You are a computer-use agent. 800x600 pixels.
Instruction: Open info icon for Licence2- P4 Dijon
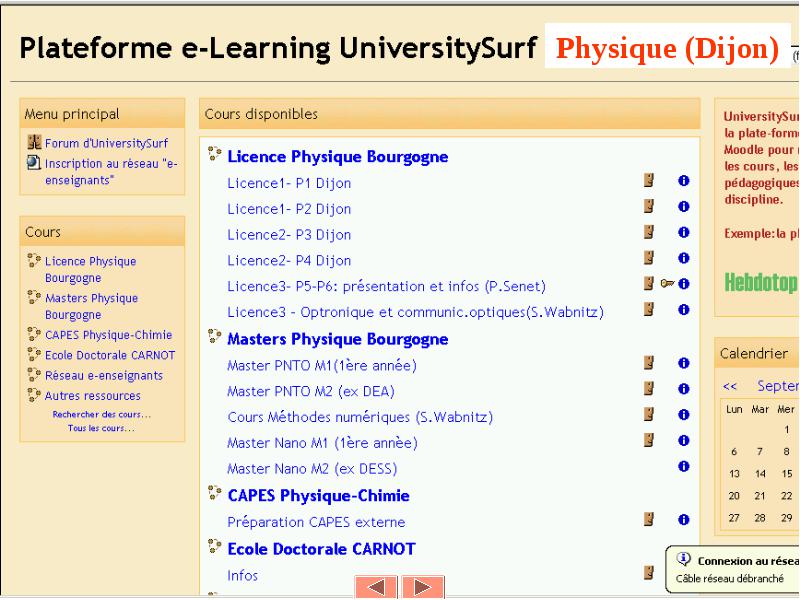point(684,258)
